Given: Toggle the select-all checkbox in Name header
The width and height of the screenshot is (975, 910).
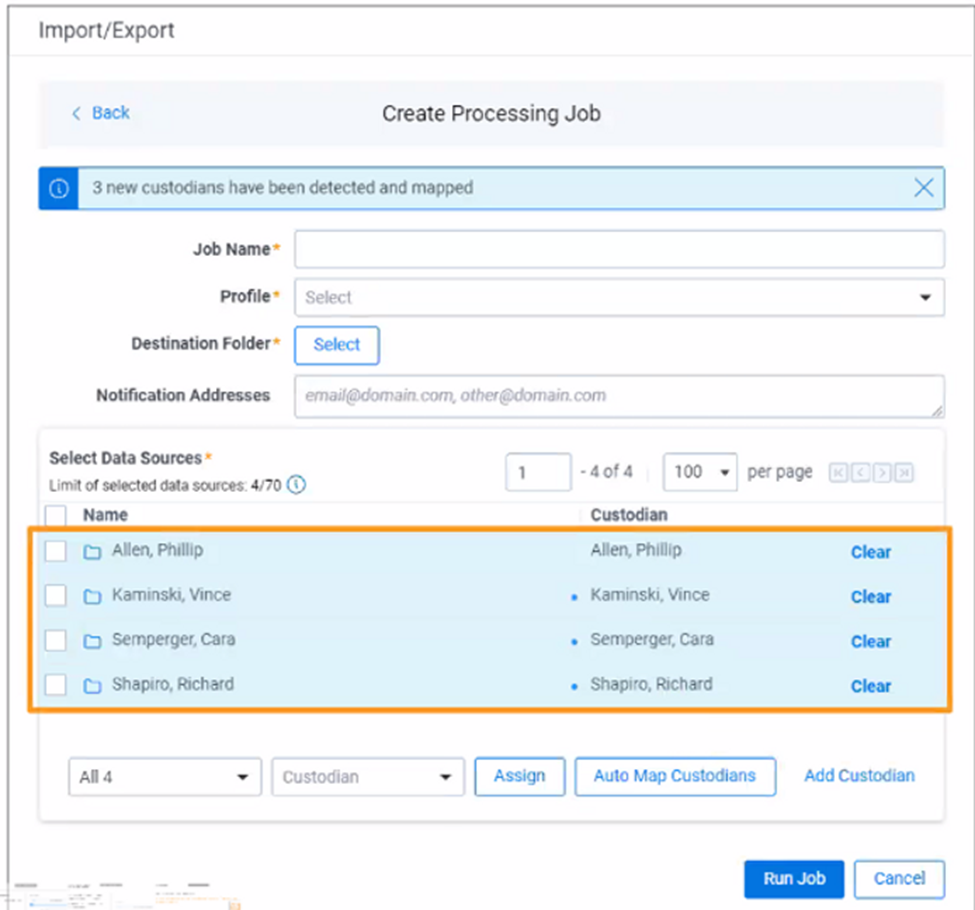Looking at the screenshot, I should pyautogui.click(x=56, y=516).
